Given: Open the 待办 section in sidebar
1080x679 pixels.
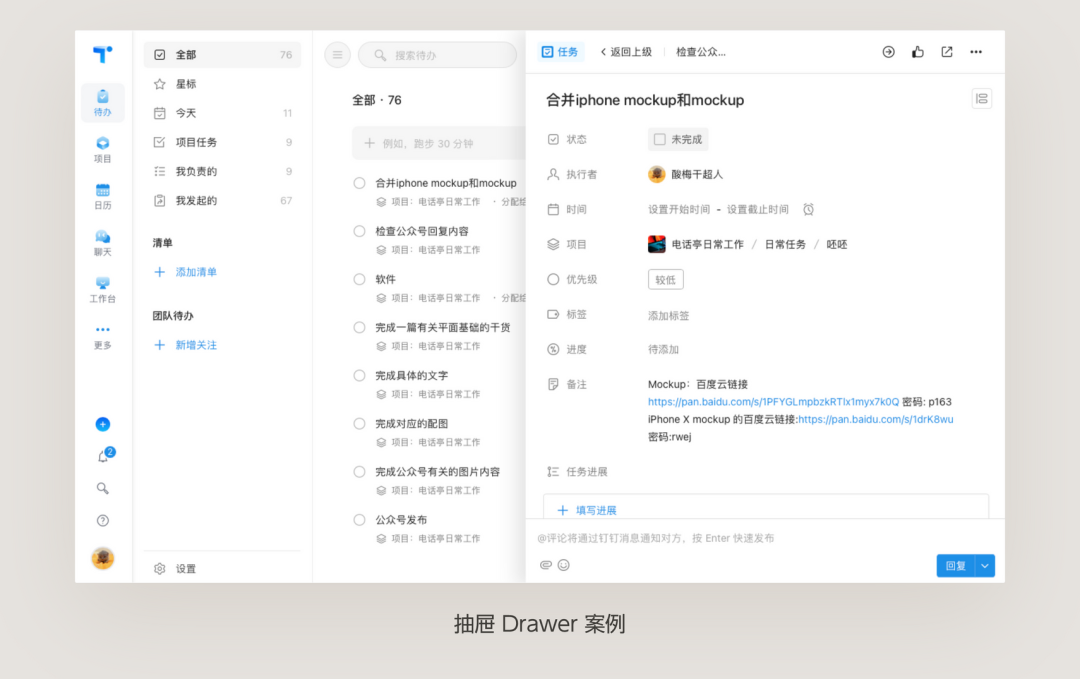Looking at the screenshot, I should (x=103, y=103).
